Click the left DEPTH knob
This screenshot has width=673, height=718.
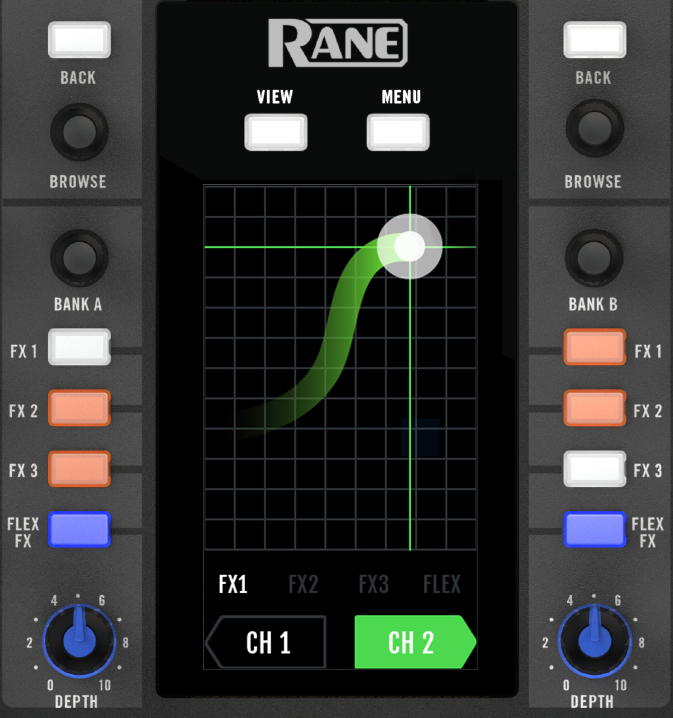point(79,641)
